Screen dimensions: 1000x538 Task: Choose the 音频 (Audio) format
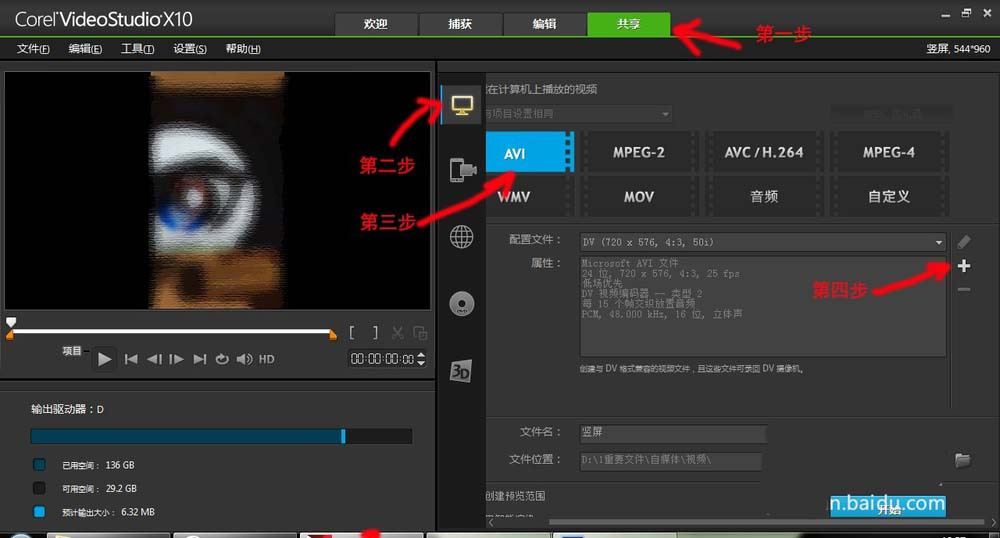(764, 196)
